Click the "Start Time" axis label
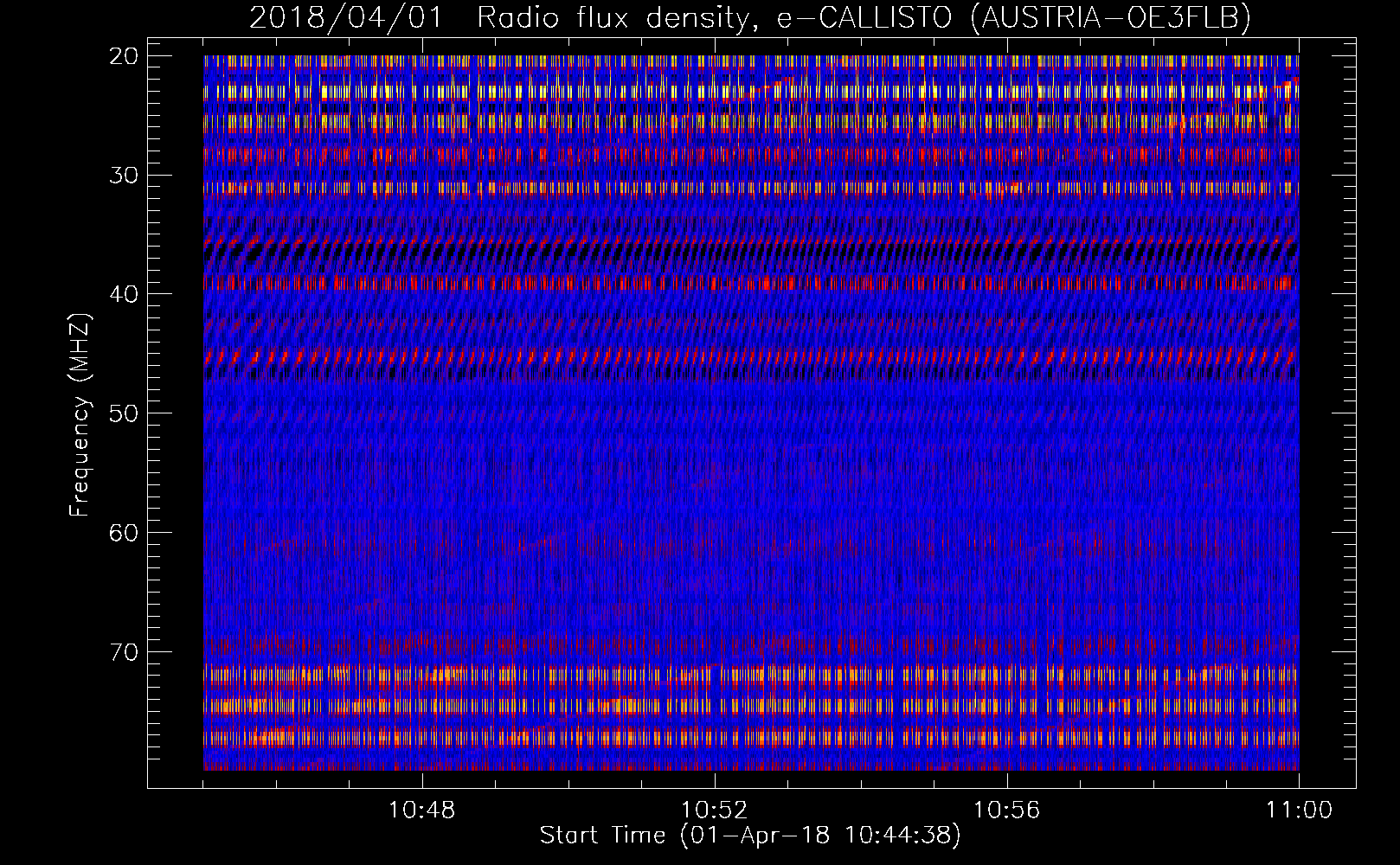Viewport: 1400px width, 865px height. 750,836
